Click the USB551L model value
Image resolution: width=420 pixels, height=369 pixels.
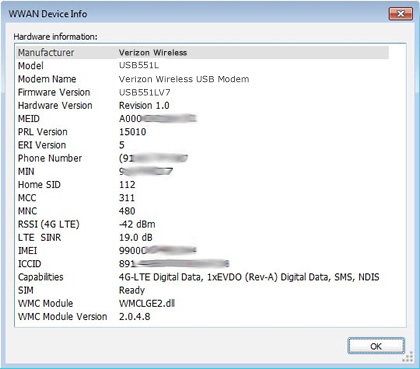pos(139,66)
